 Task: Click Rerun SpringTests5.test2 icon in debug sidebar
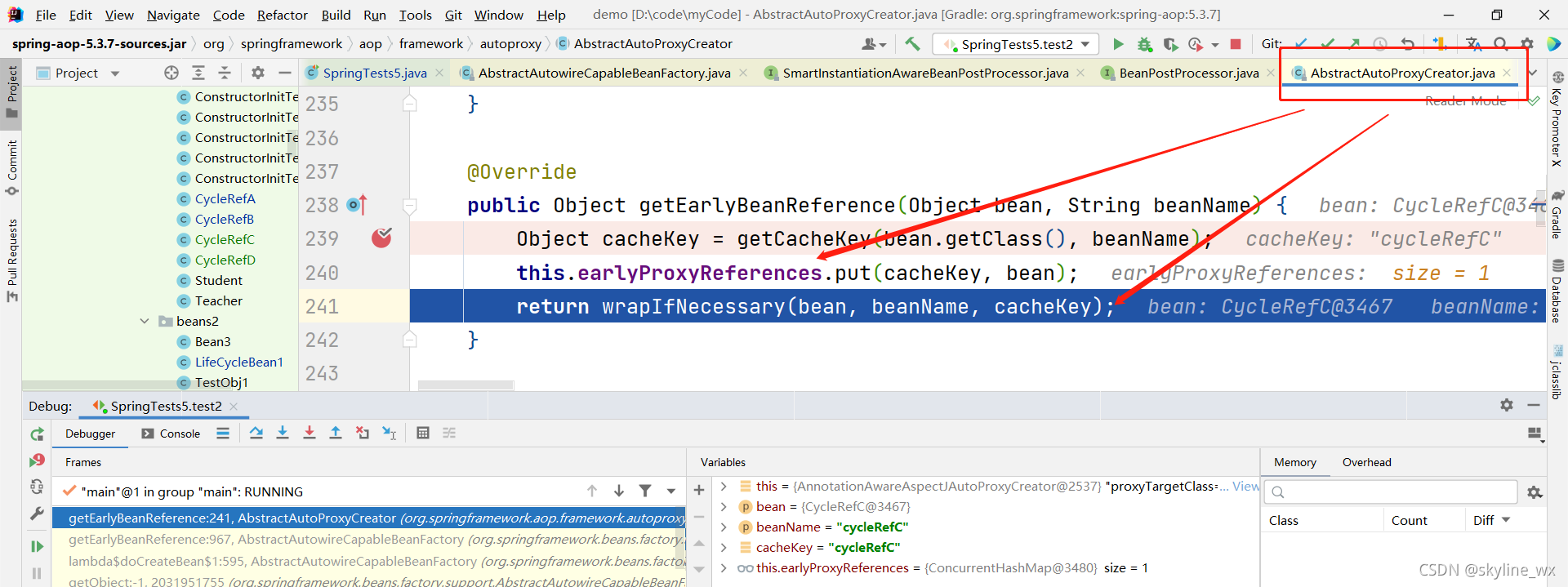click(x=37, y=434)
